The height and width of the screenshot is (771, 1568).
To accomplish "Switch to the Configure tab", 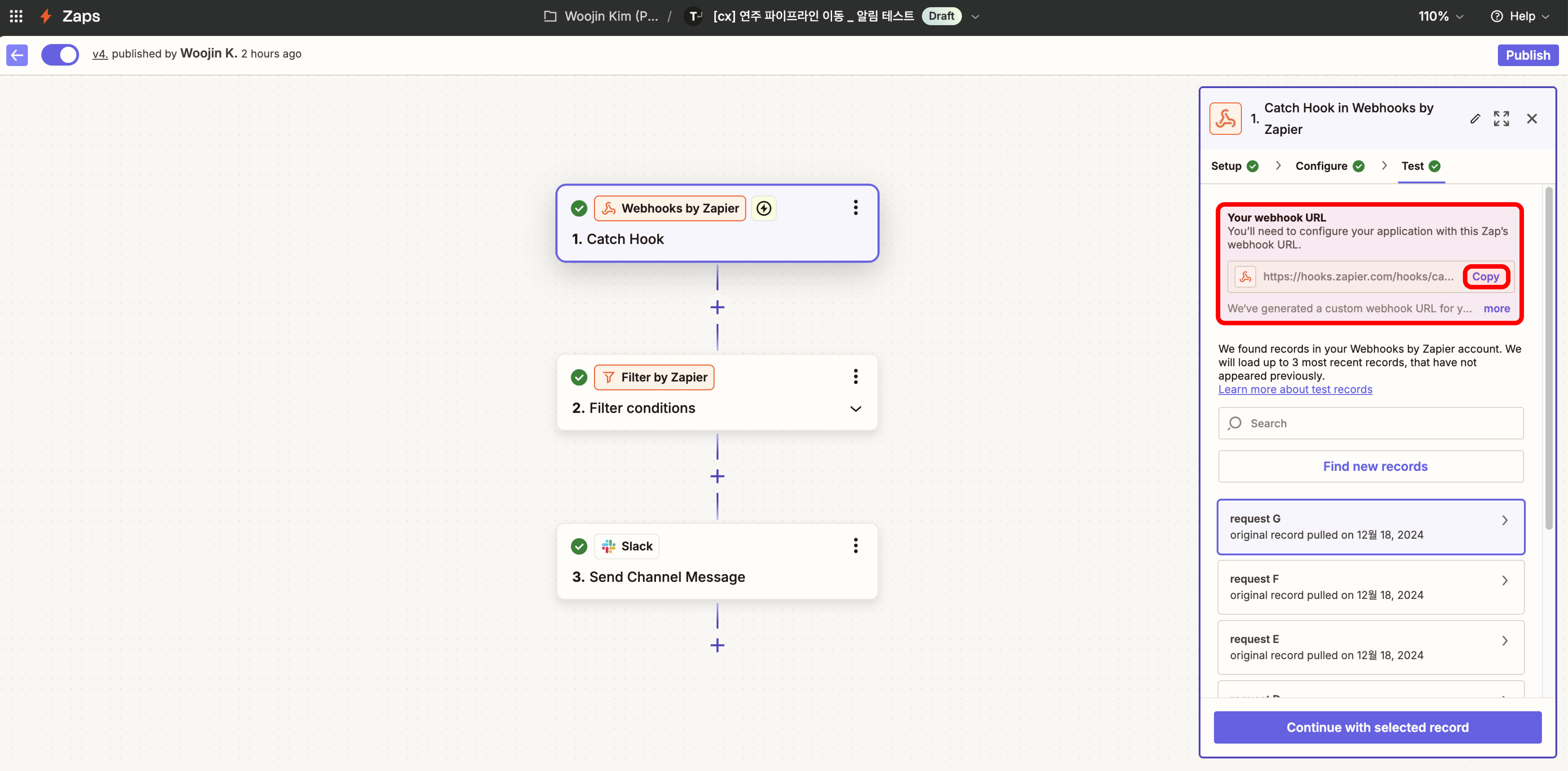I will pyautogui.click(x=1329, y=166).
